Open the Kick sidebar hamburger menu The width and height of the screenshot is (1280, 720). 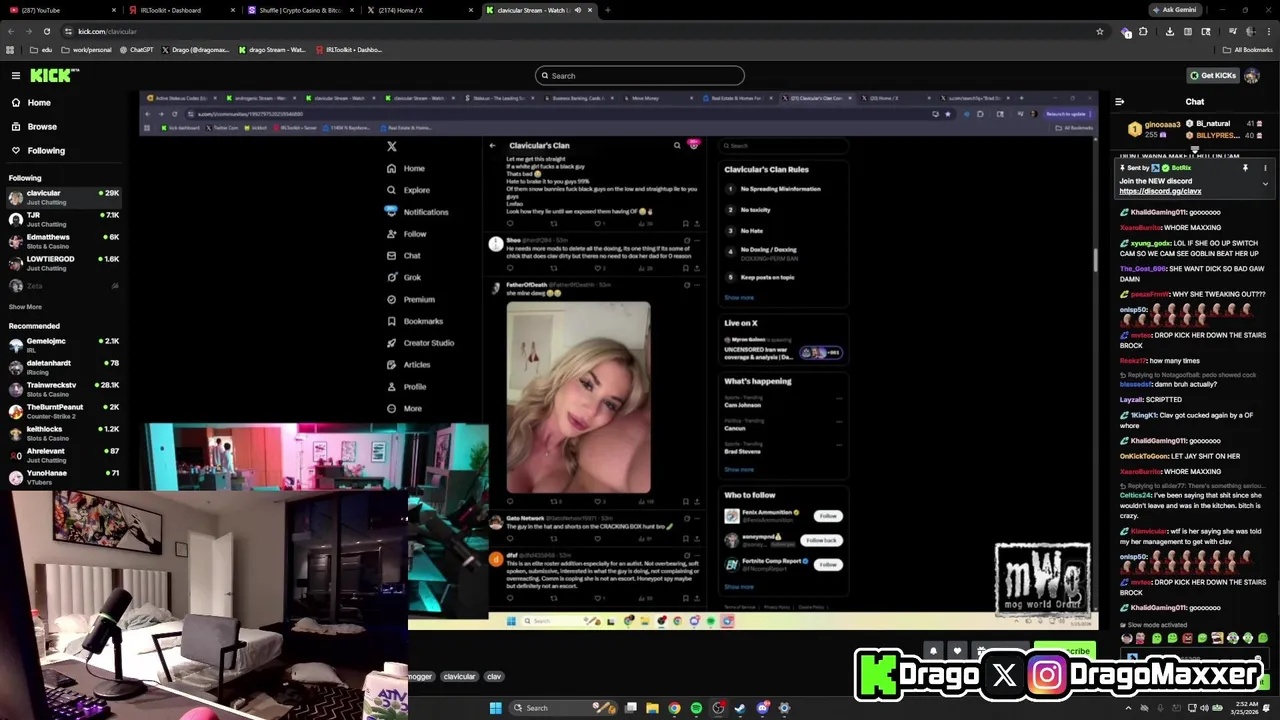coord(15,75)
